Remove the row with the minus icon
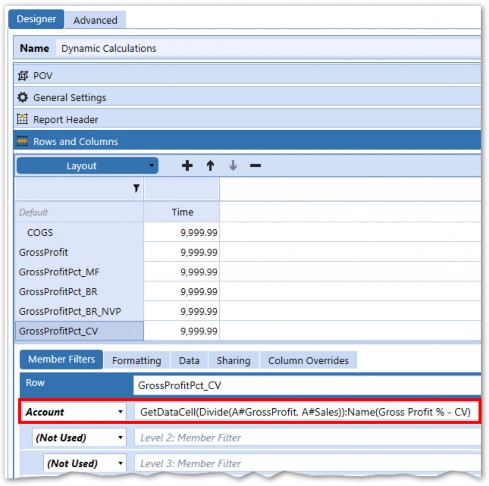Image resolution: width=489 pixels, height=486 pixels. tap(255, 165)
